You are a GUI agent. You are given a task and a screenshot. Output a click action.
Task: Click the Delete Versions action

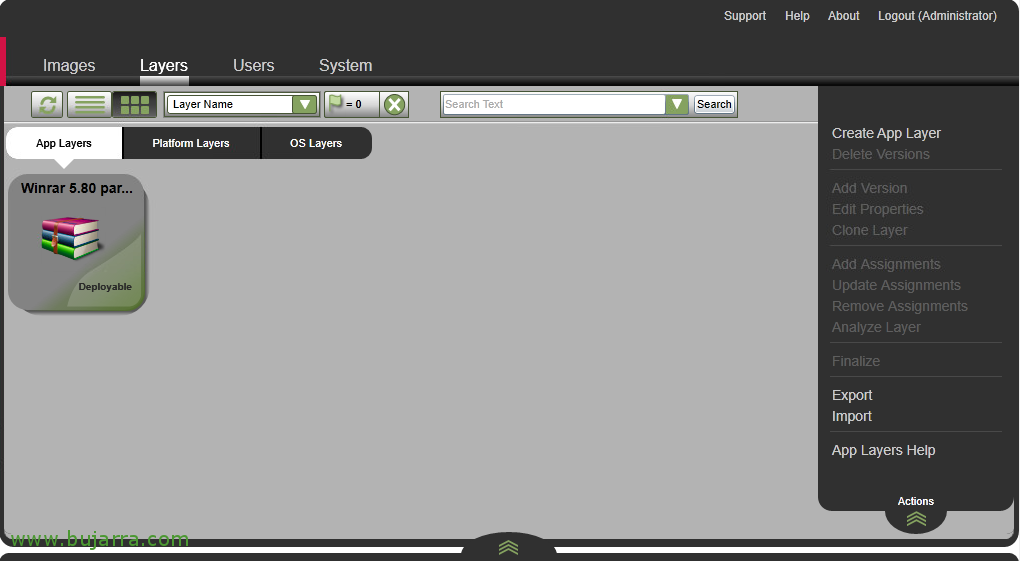click(881, 154)
